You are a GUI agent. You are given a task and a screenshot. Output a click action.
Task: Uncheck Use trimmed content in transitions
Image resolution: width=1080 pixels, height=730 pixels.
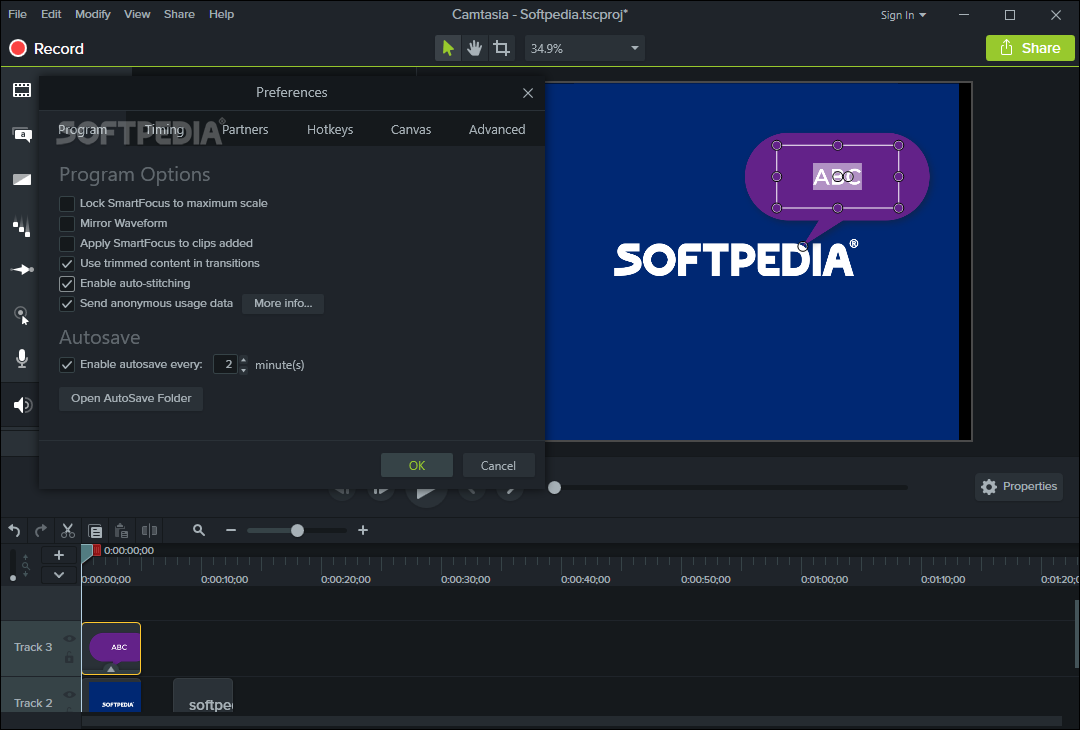pyautogui.click(x=67, y=264)
